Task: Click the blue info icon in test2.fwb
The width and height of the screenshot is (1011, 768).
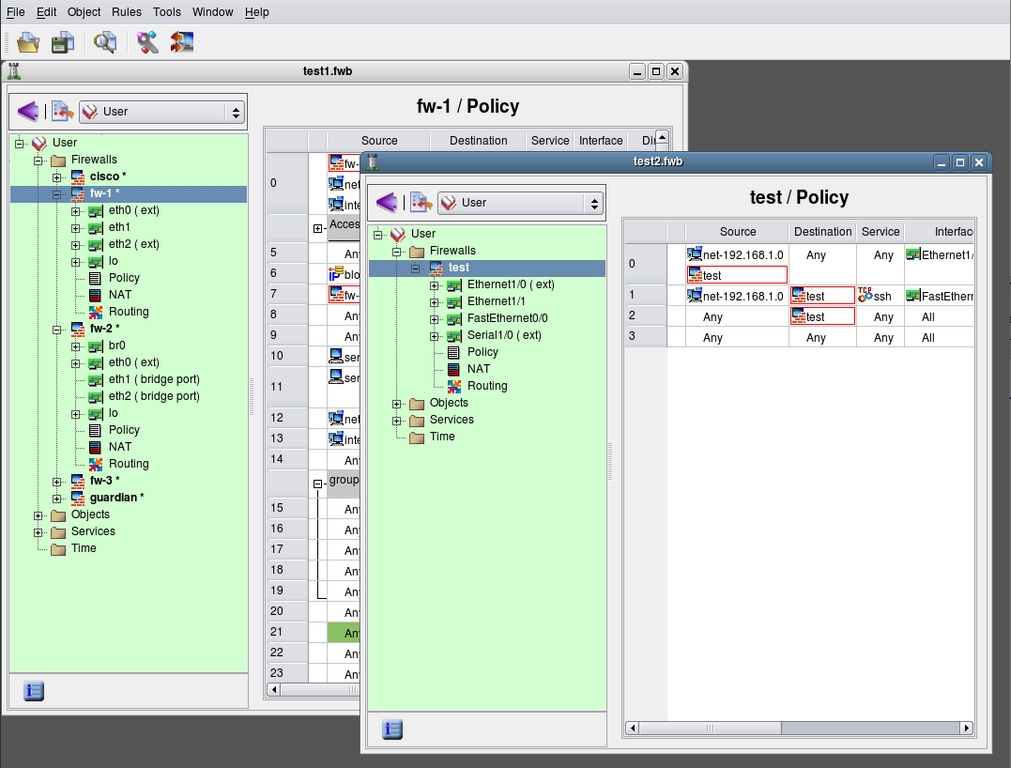Action: tap(392, 729)
